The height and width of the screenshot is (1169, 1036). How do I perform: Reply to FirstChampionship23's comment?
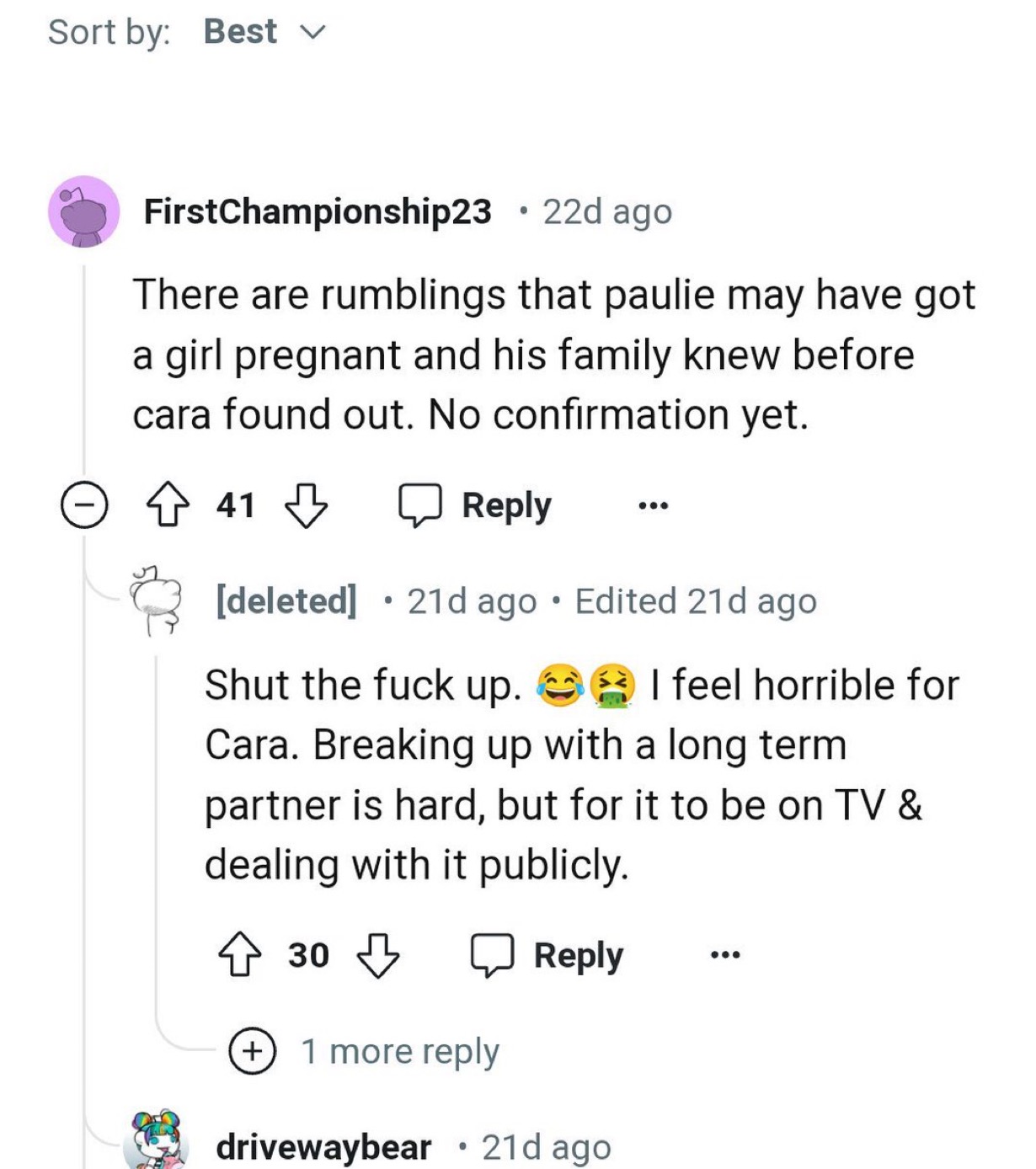click(474, 505)
